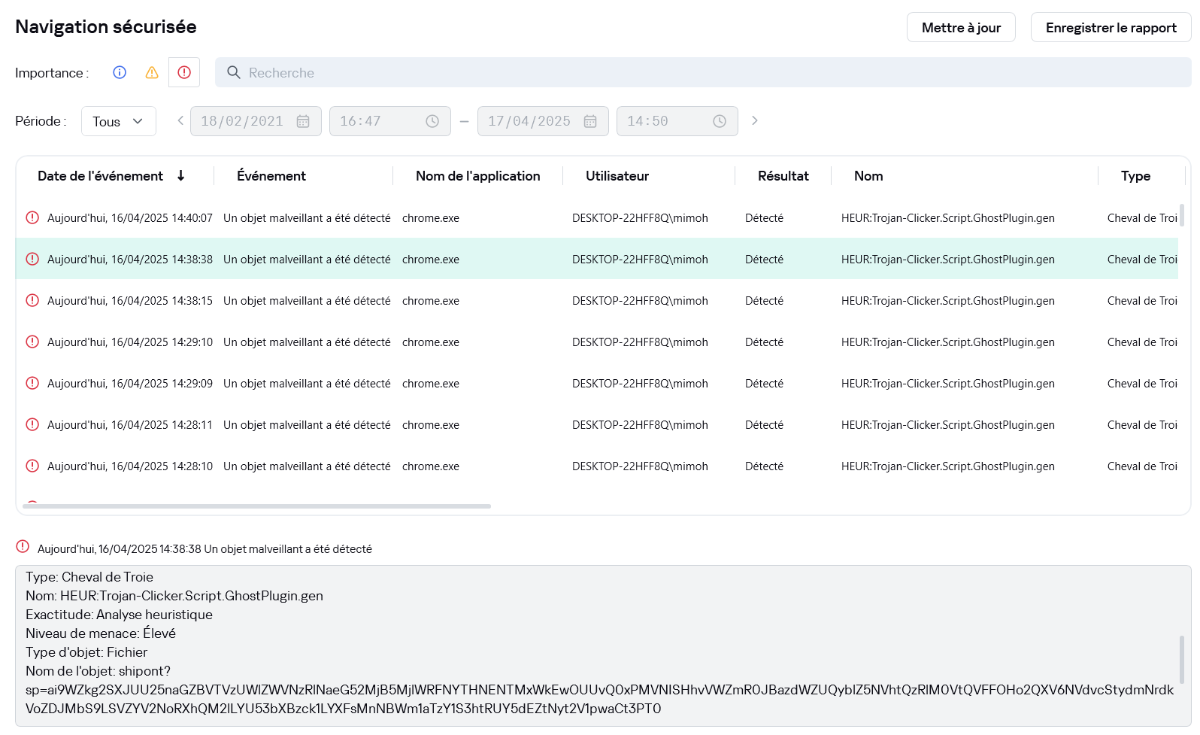Image resolution: width=1200 pixels, height=735 pixels.
Task: Click the sort arrow beside Date de l'événement
Action: click(x=181, y=176)
